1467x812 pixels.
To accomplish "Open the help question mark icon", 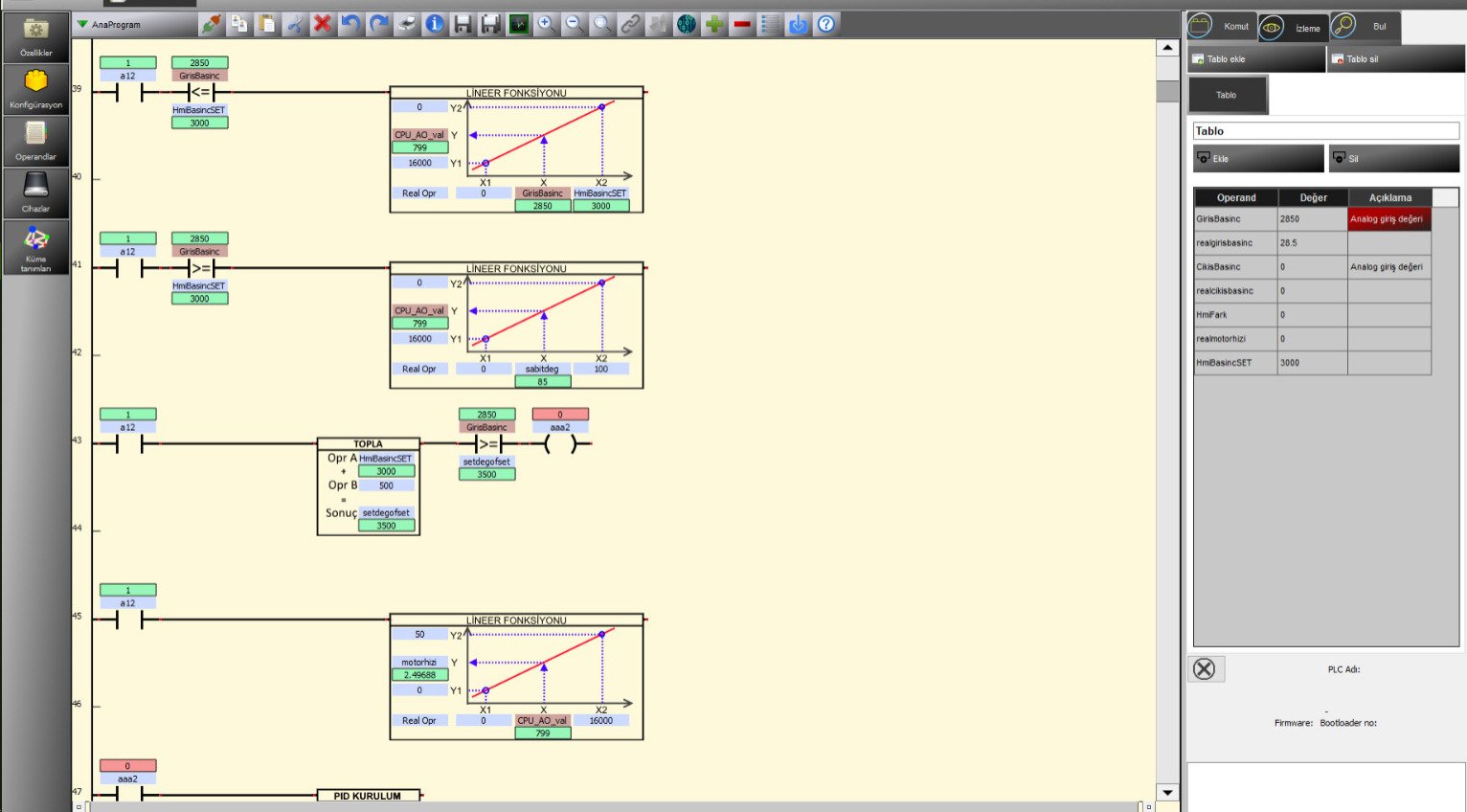I will point(825,24).
